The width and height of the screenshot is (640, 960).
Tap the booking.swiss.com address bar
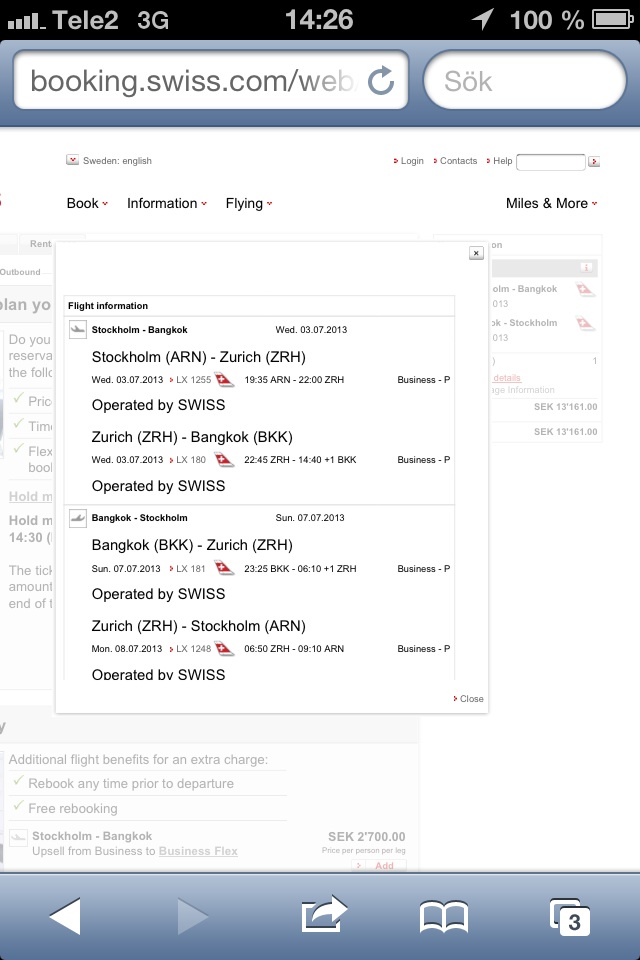coord(190,80)
